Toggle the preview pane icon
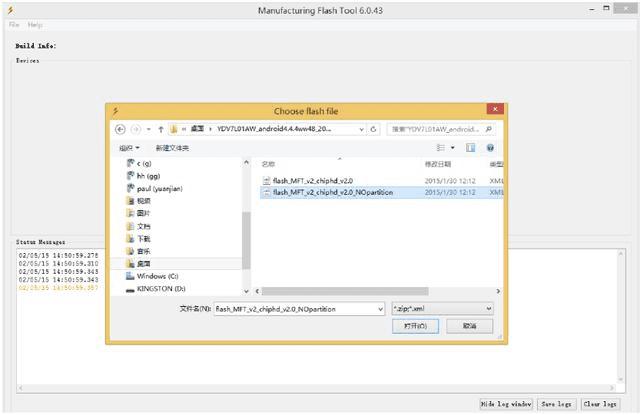Image resolution: width=640 pixels, height=415 pixels. pos(471,148)
